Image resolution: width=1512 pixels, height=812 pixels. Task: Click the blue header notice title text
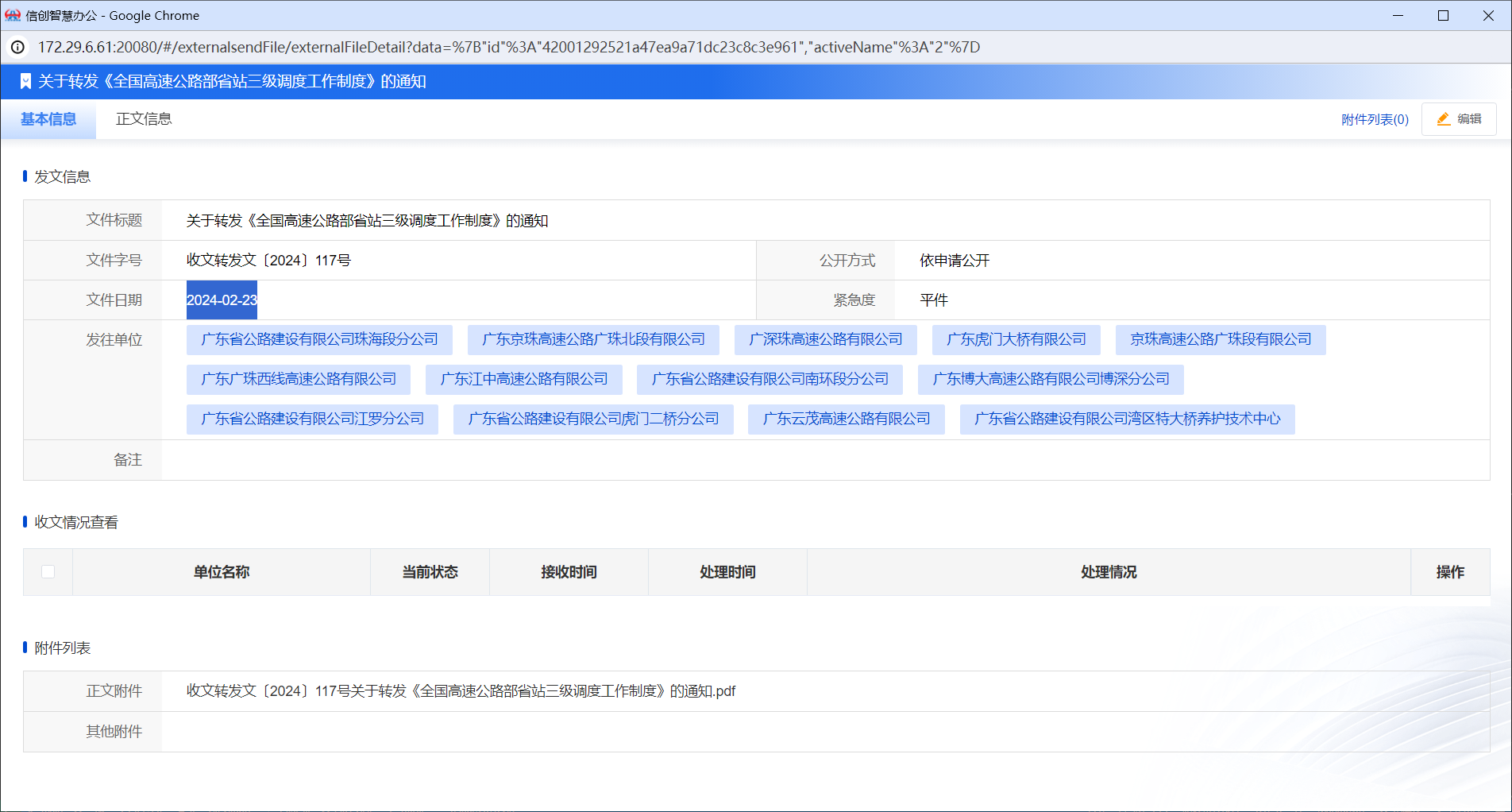click(x=232, y=81)
